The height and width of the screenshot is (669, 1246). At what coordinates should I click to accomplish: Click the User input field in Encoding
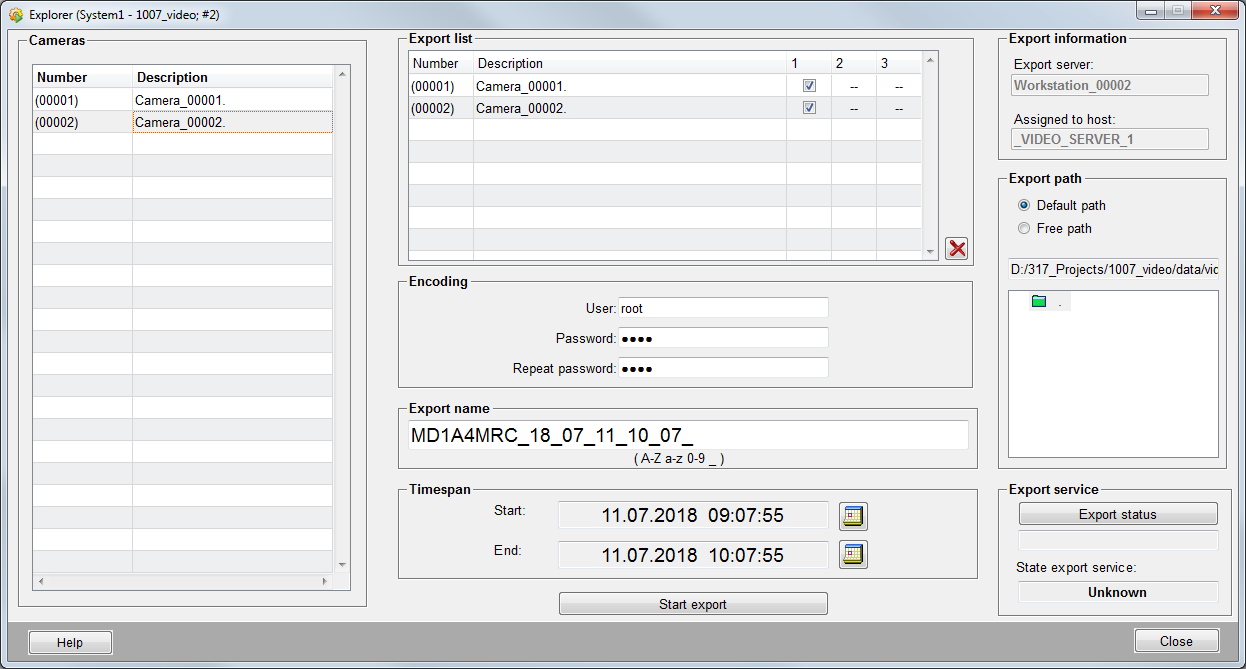click(x=723, y=308)
